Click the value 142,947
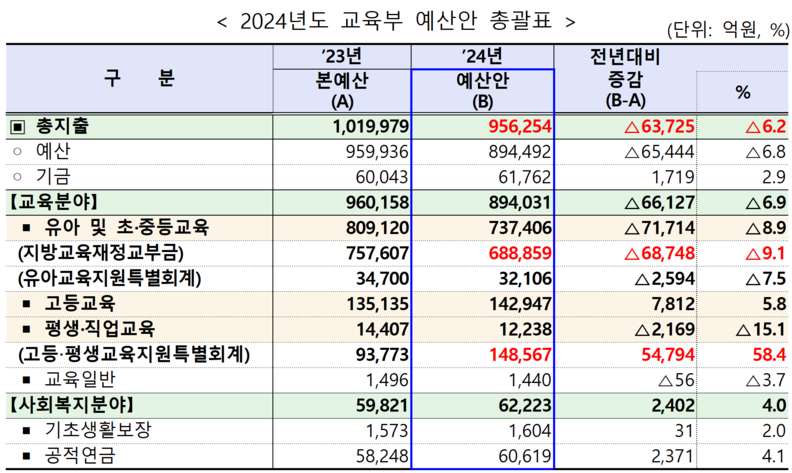The width and height of the screenshot is (792, 473). tap(520, 304)
